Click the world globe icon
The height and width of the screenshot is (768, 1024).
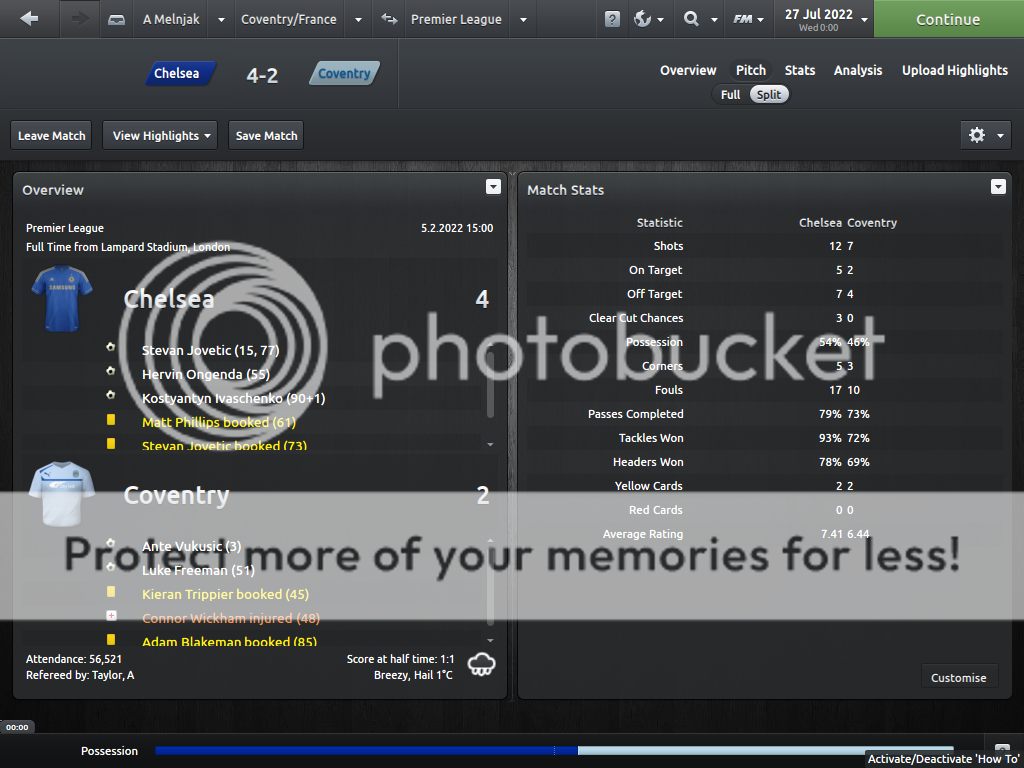click(643, 19)
